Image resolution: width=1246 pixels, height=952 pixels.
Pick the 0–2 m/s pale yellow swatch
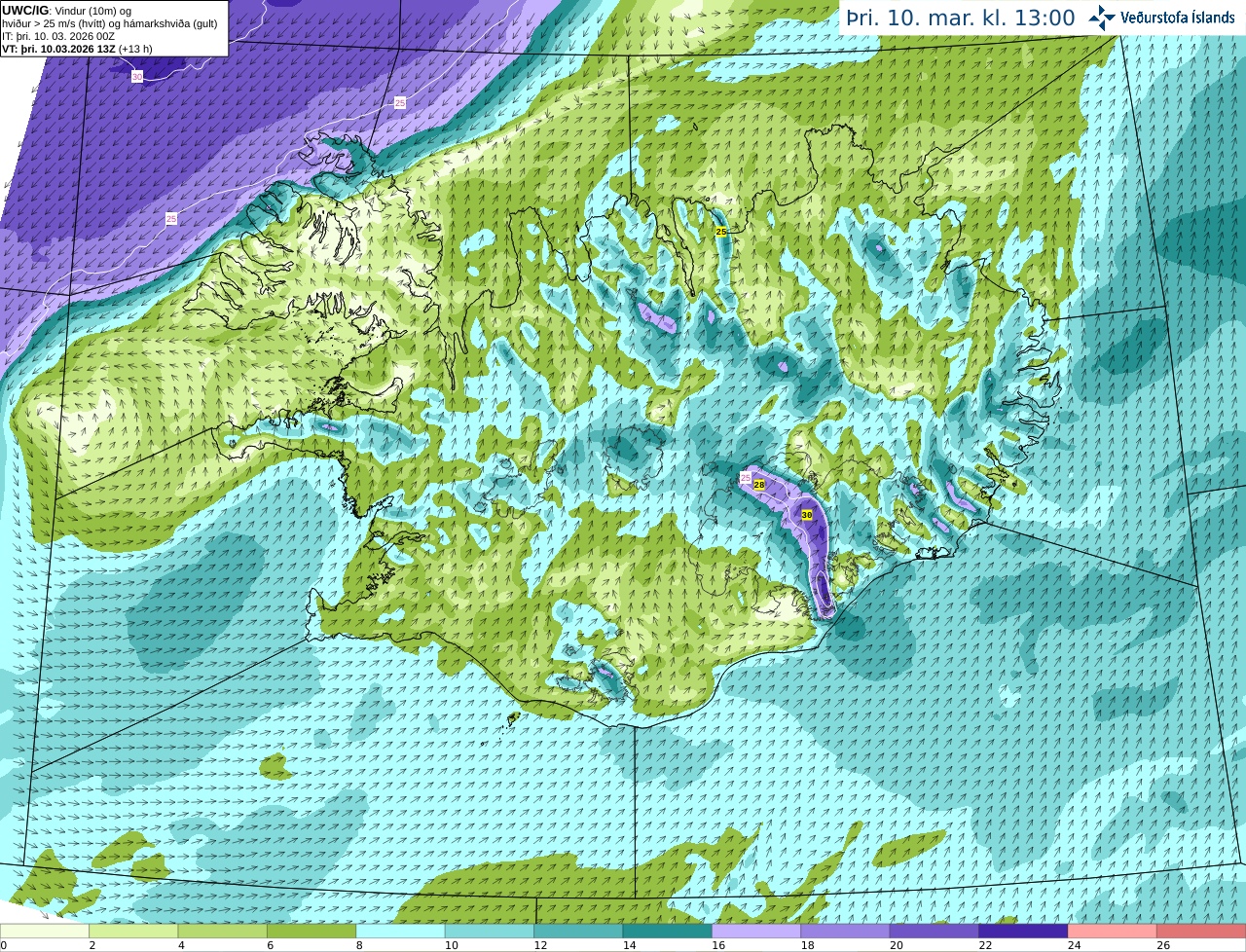click(x=45, y=932)
